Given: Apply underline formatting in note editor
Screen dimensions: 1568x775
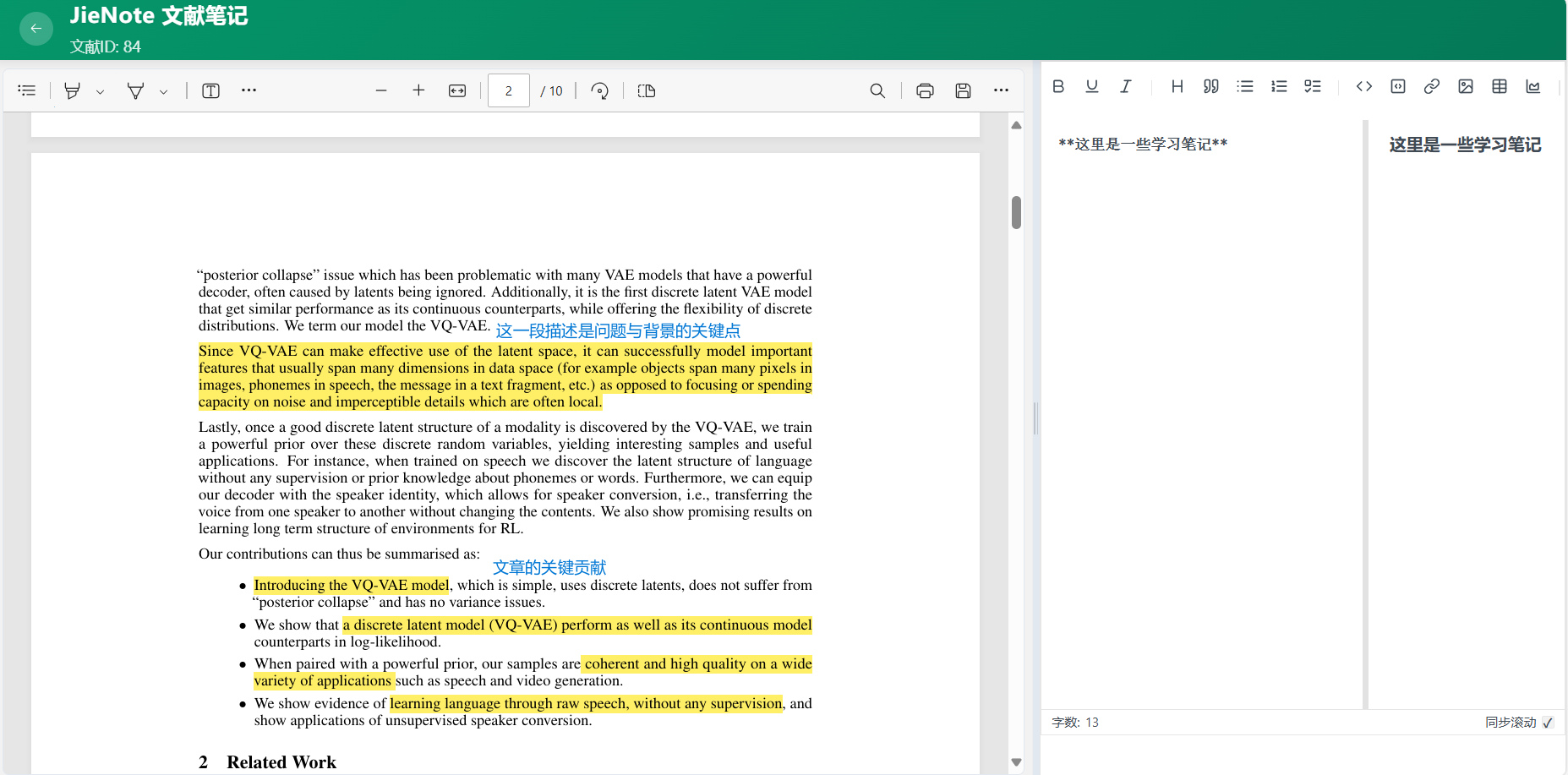Looking at the screenshot, I should point(1092,86).
